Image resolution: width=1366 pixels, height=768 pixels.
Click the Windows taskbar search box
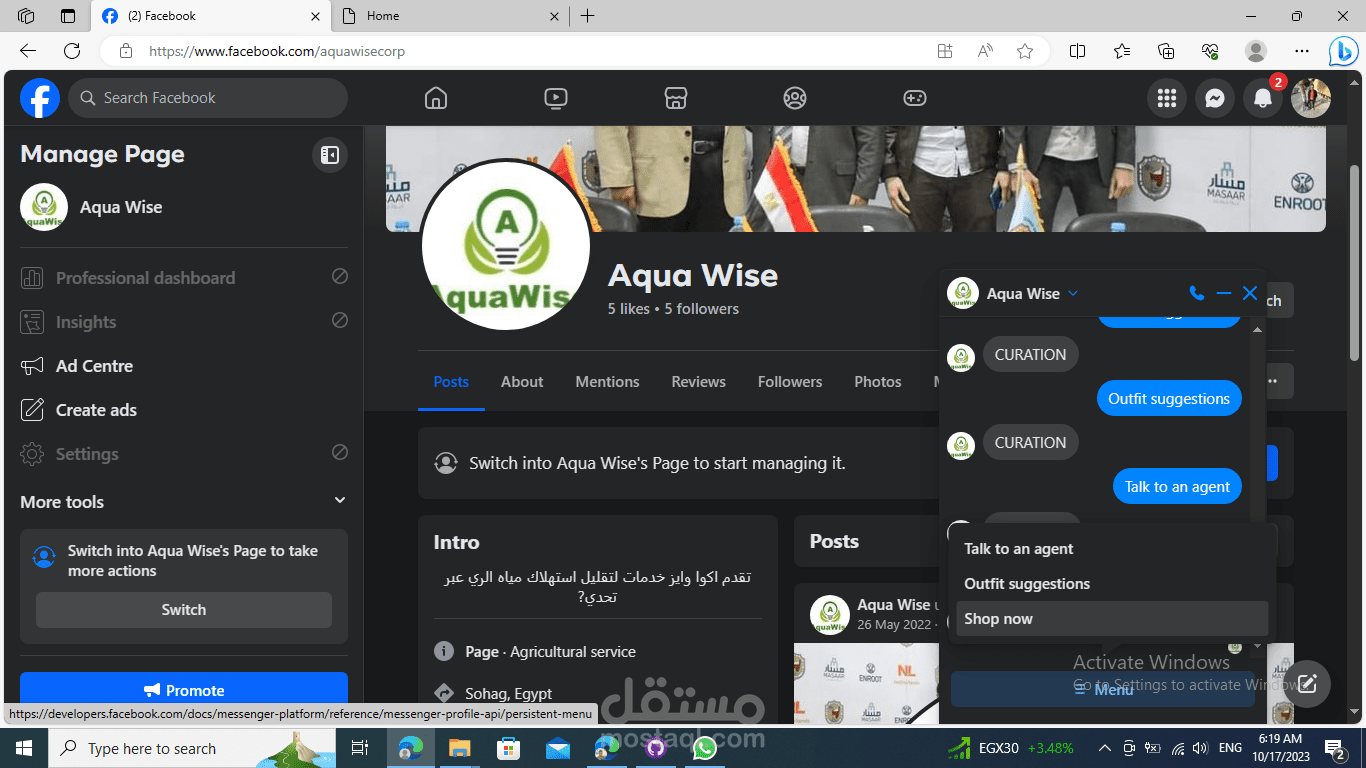190,748
